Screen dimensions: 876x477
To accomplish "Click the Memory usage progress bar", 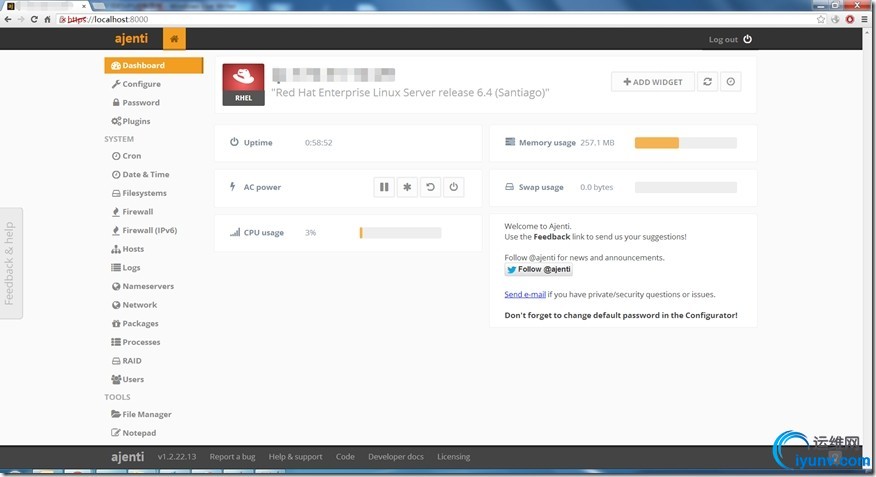I will point(685,143).
